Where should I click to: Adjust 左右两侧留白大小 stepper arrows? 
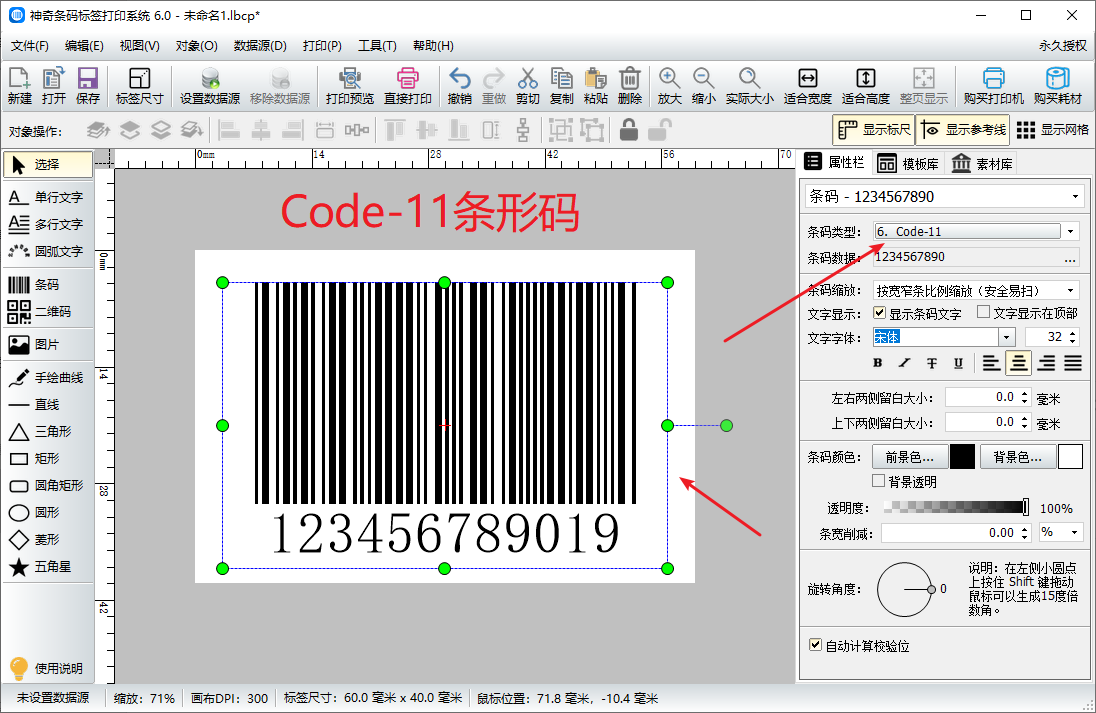click(1025, 397)
